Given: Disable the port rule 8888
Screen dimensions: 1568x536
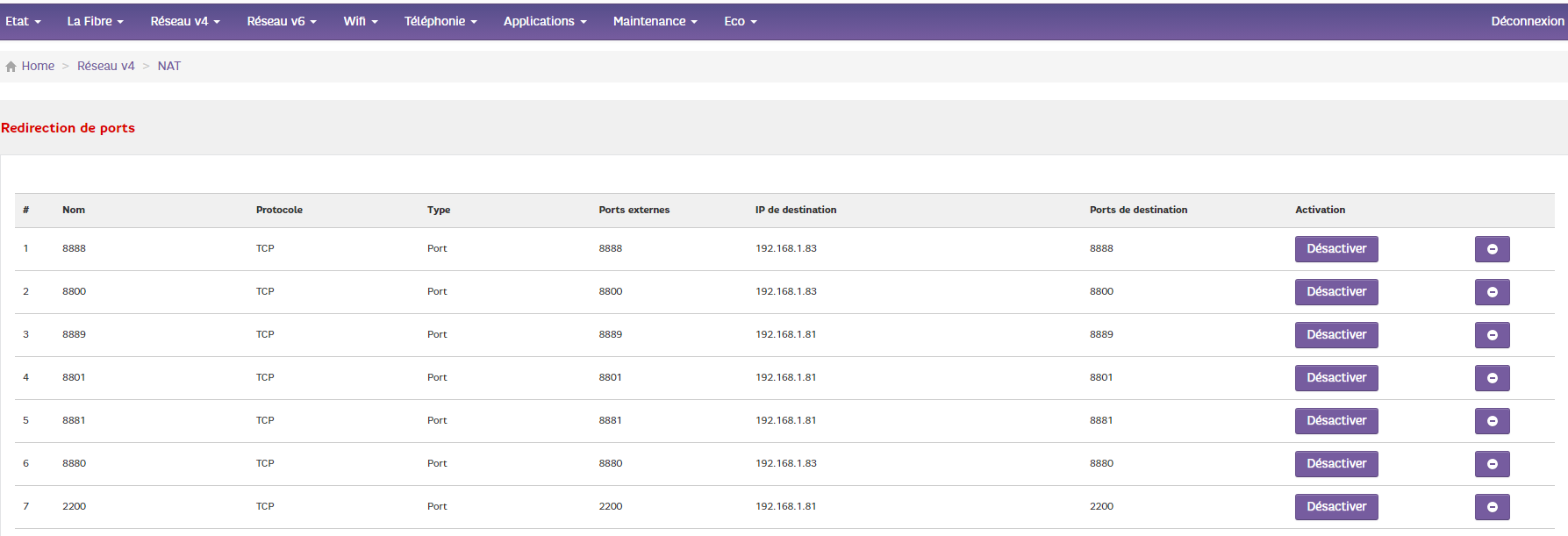Looking at the screenshot, I should tap(1335, 249).
